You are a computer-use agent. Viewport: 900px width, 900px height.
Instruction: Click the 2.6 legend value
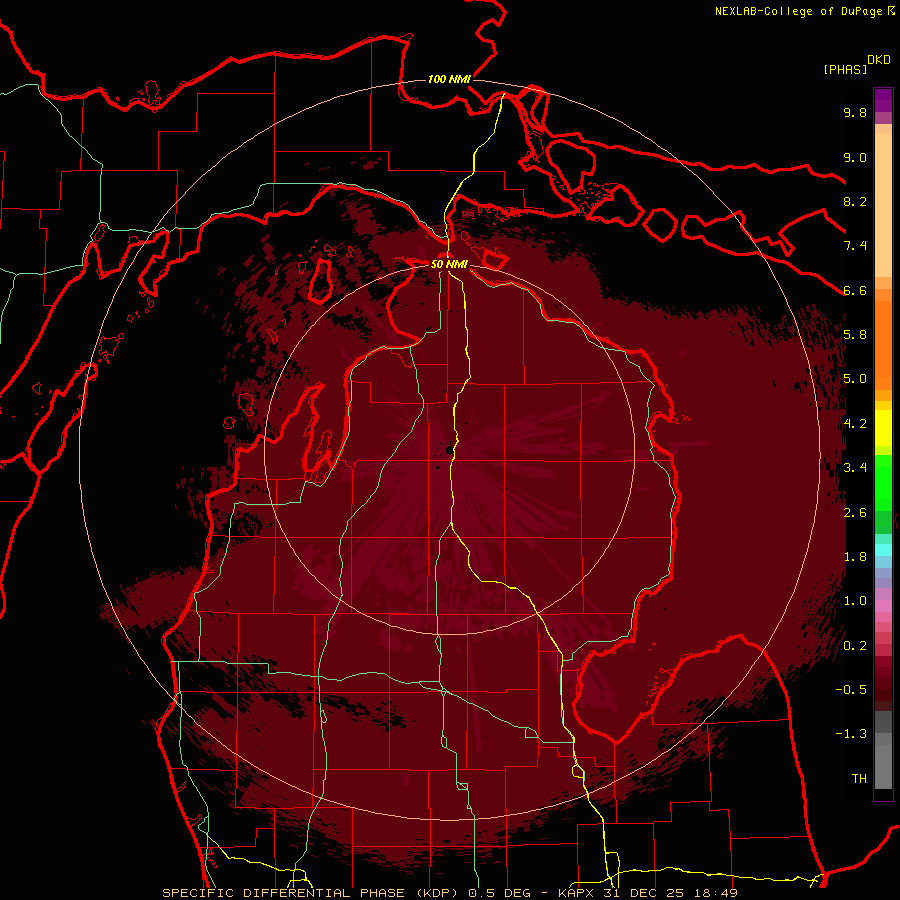[x=855, y=513]
